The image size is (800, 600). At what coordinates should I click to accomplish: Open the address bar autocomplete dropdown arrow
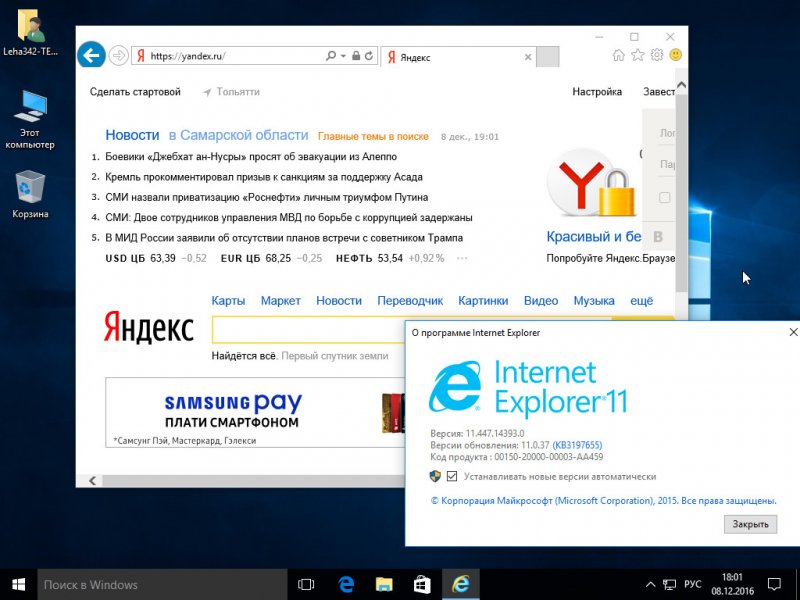click(343, 56)
